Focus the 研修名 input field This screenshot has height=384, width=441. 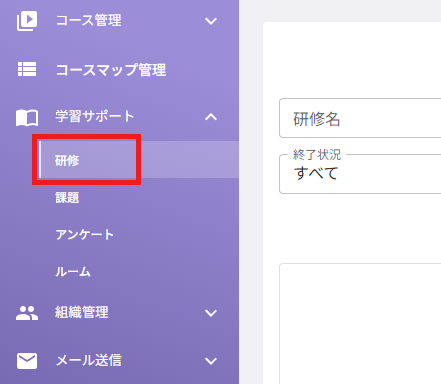pyautogui.click(x=360, y=118)
